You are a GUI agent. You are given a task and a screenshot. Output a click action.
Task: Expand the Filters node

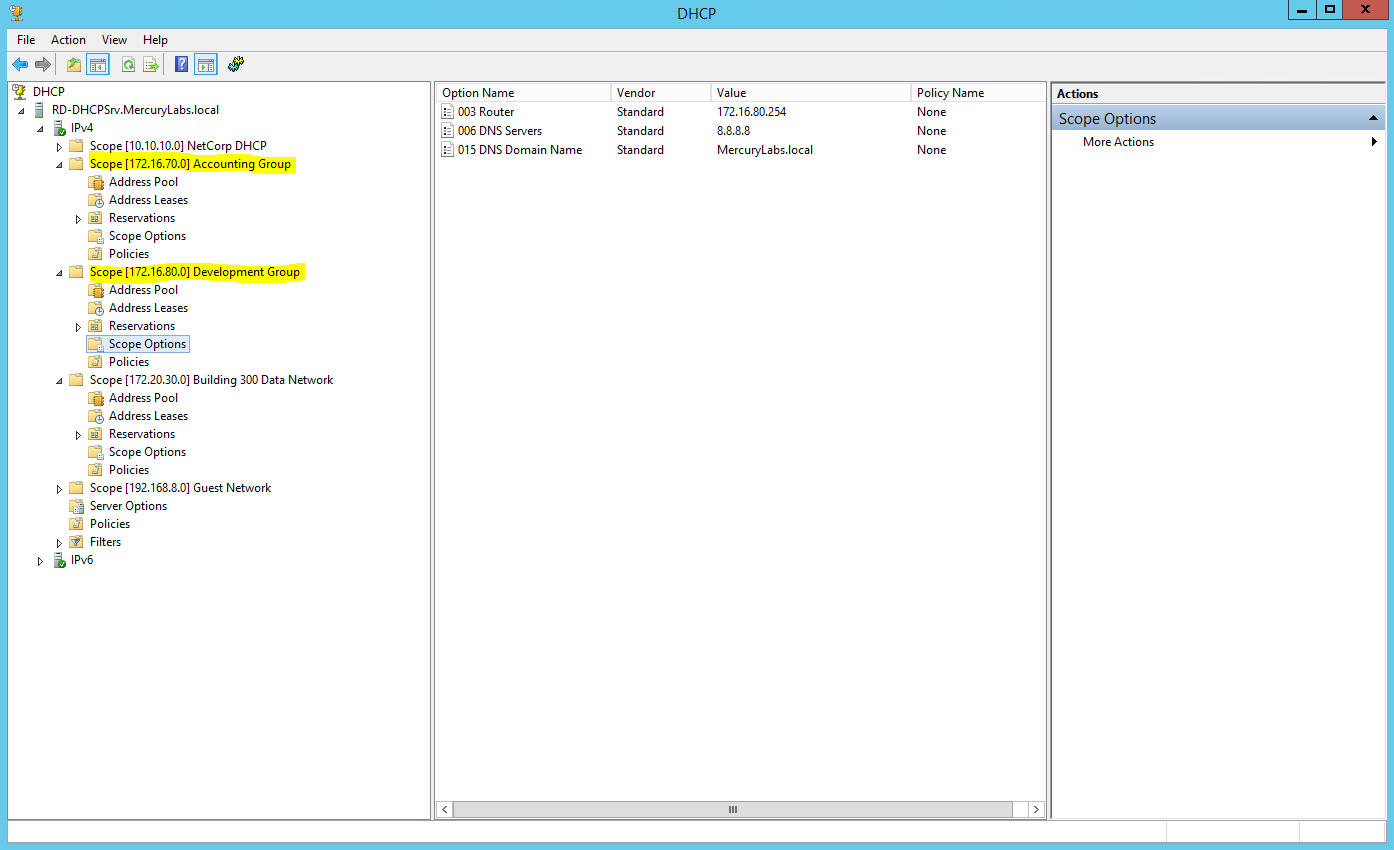click(59, 543)
